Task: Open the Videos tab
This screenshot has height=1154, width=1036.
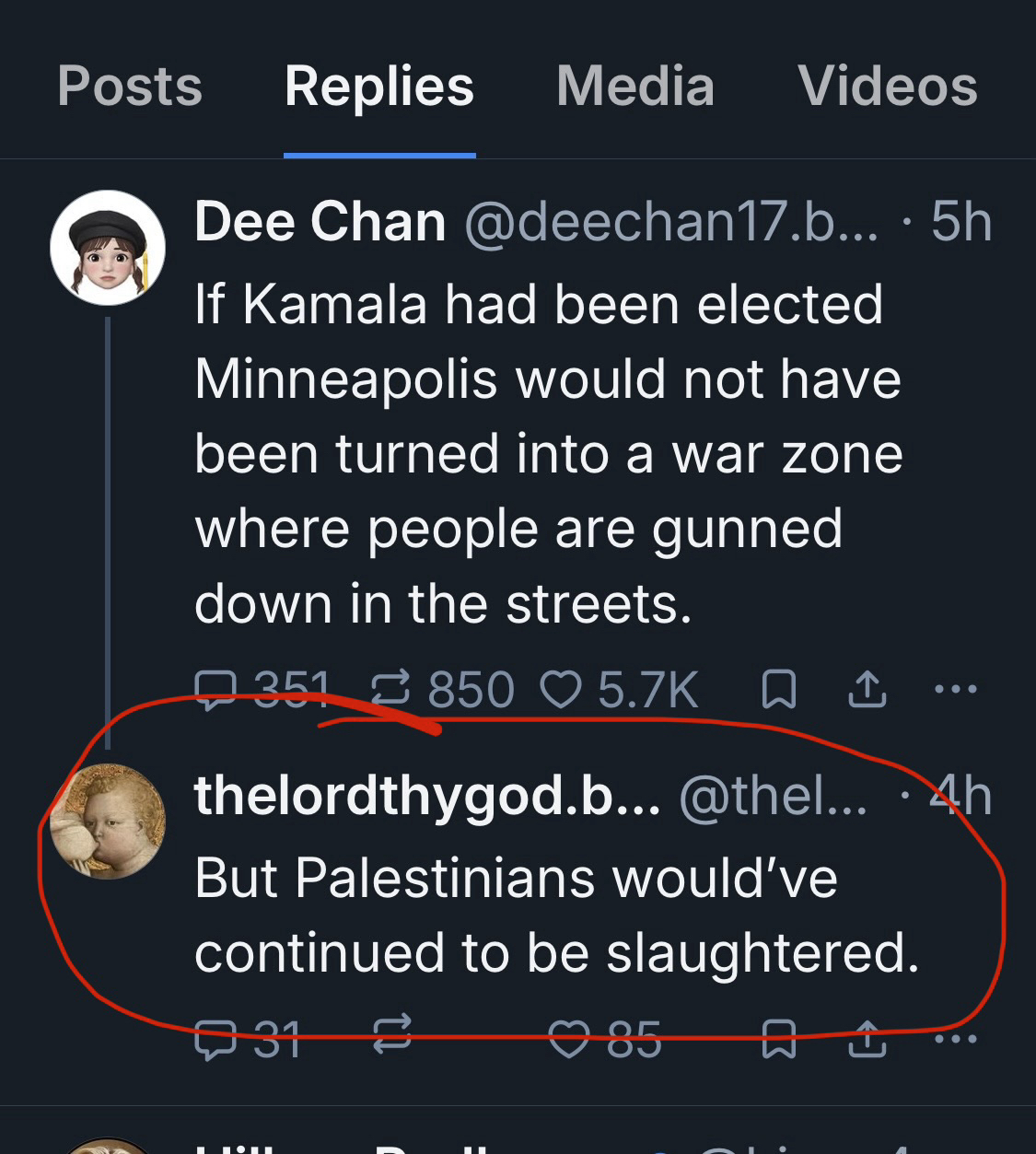Action: tap(887, 87)
